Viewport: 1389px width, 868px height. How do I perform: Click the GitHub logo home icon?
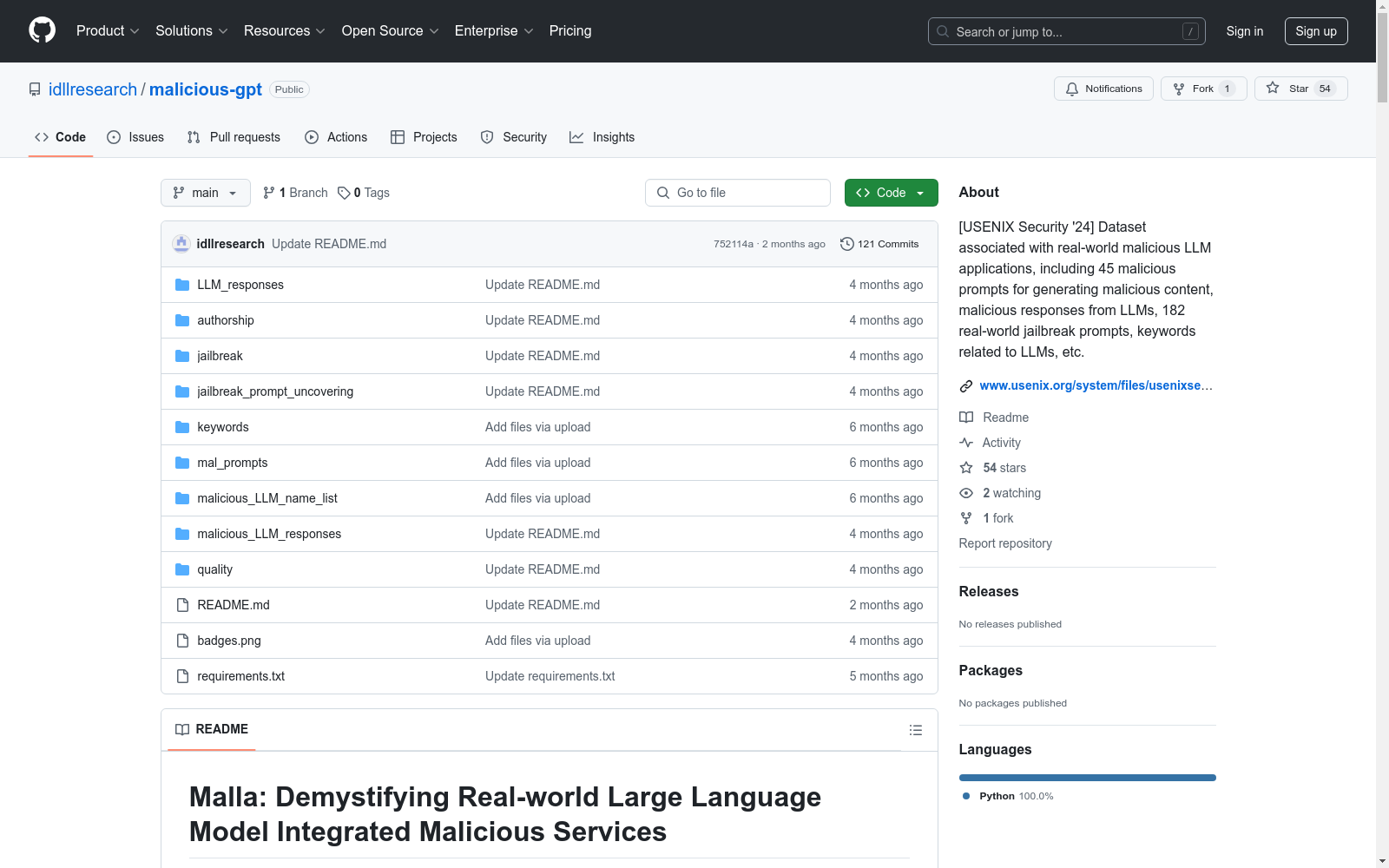42,30
